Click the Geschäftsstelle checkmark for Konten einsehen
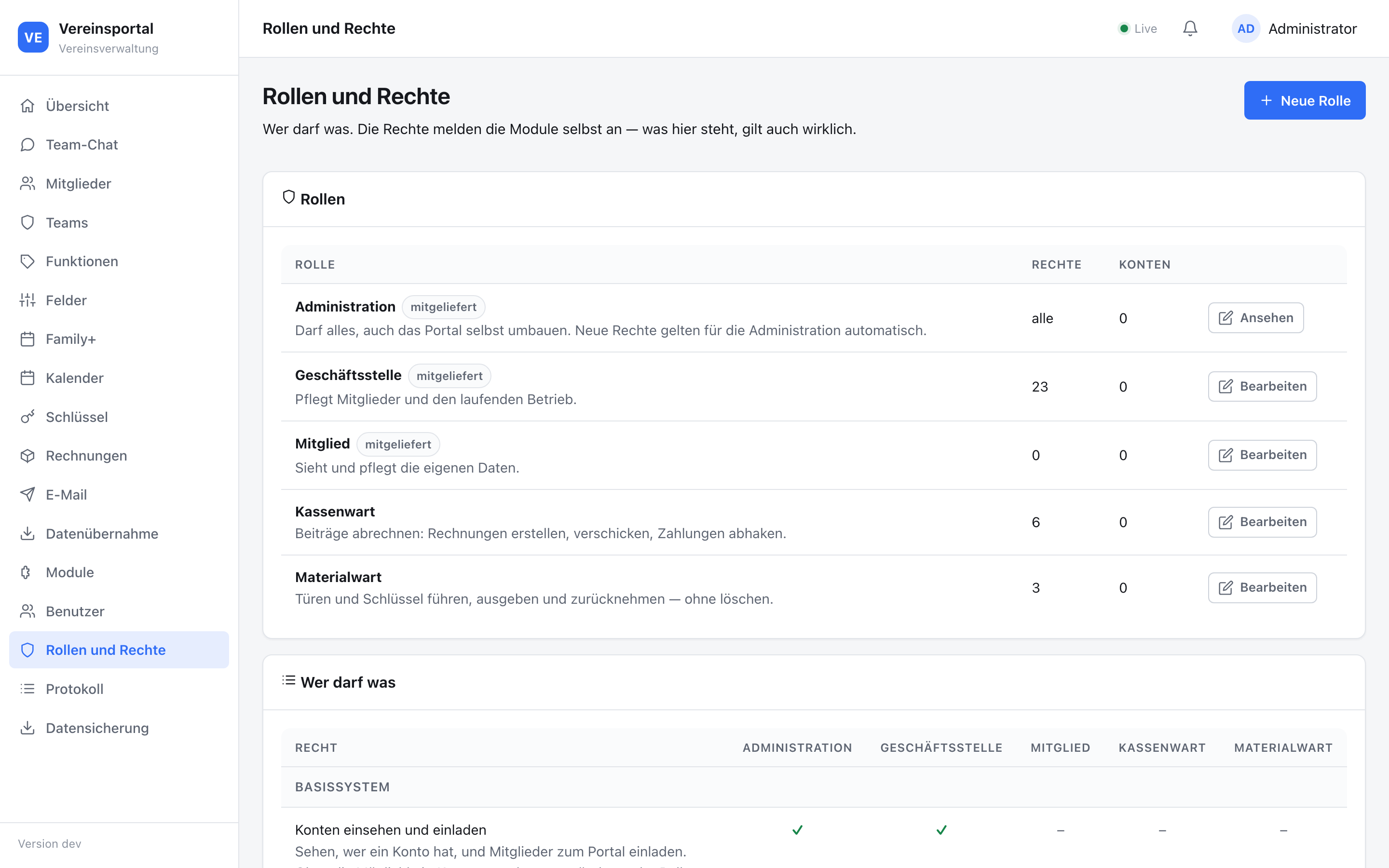This screenshot has width=1389, height=868. tap(941, 830)
